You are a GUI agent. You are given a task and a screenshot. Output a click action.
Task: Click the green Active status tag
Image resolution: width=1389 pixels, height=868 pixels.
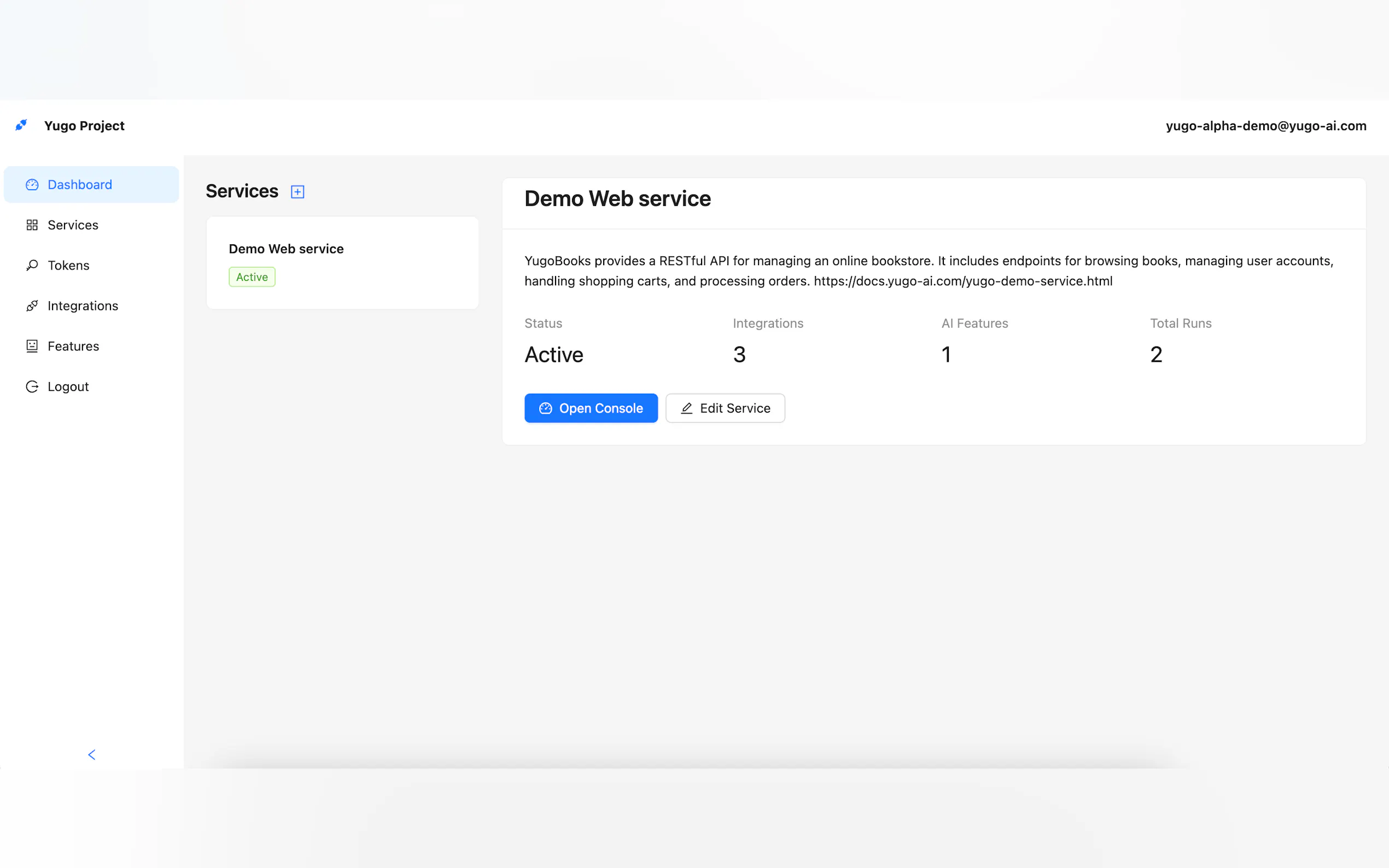pos(252,277)
